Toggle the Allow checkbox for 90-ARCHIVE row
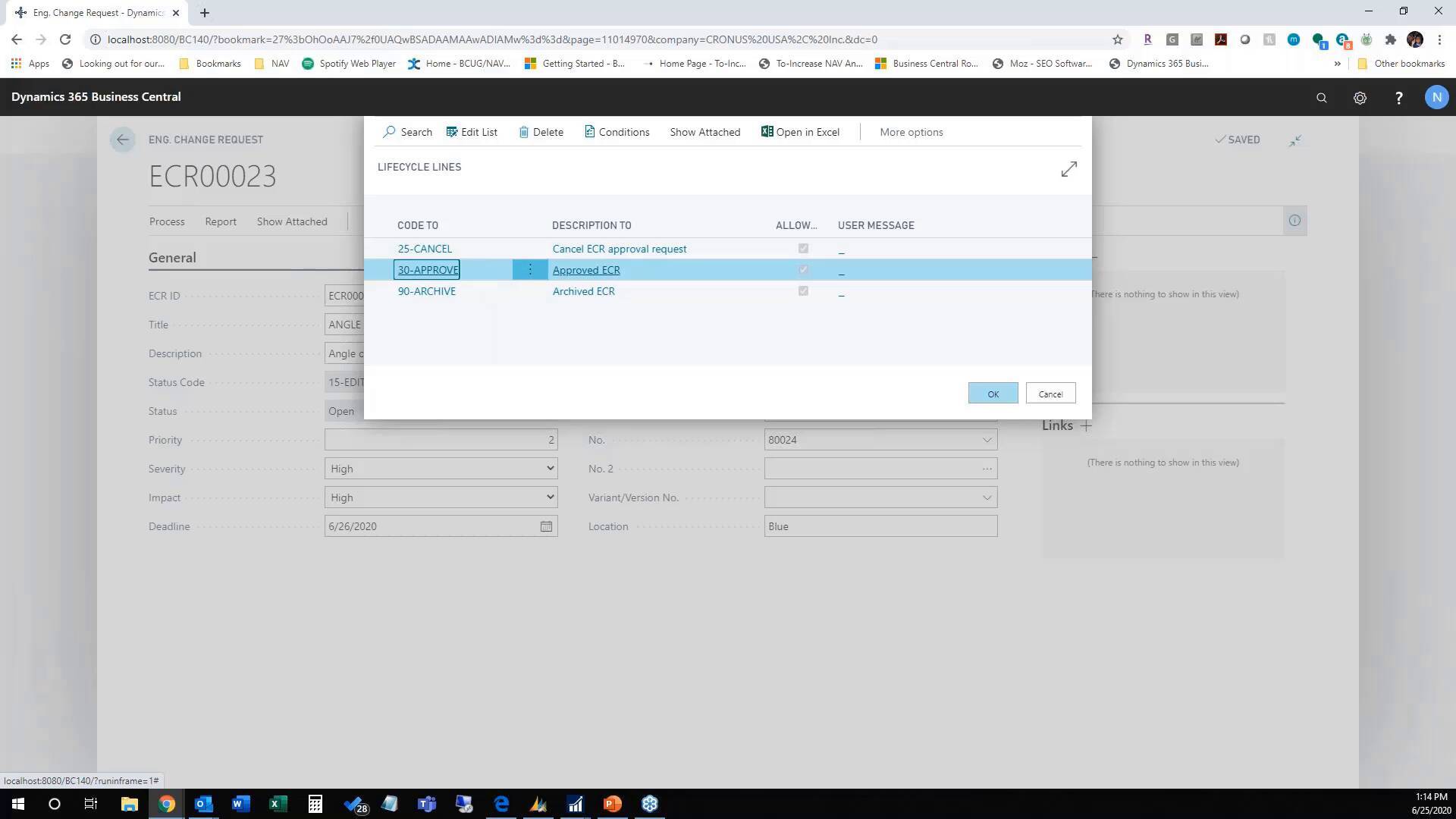 click(803, 290)
